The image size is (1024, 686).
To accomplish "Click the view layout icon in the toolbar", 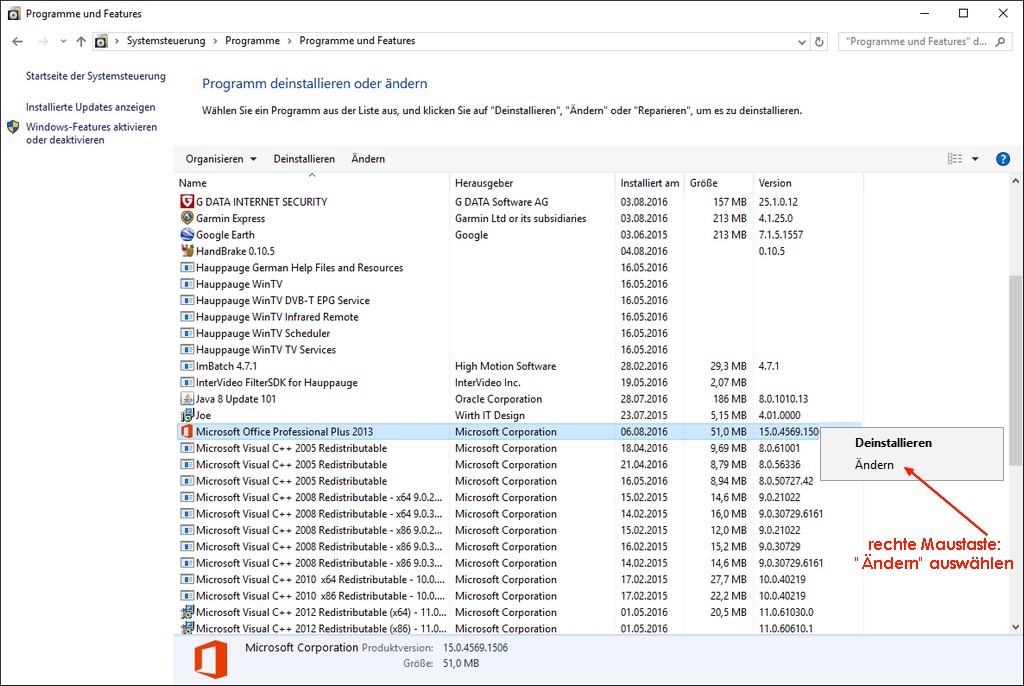I will (955, 159).
